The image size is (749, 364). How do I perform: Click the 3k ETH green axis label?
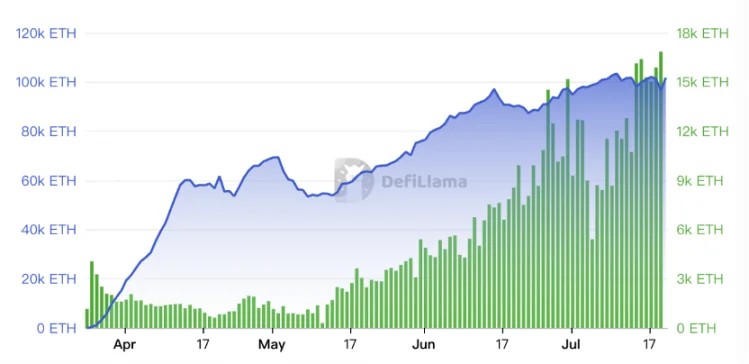tap(699, 279)
